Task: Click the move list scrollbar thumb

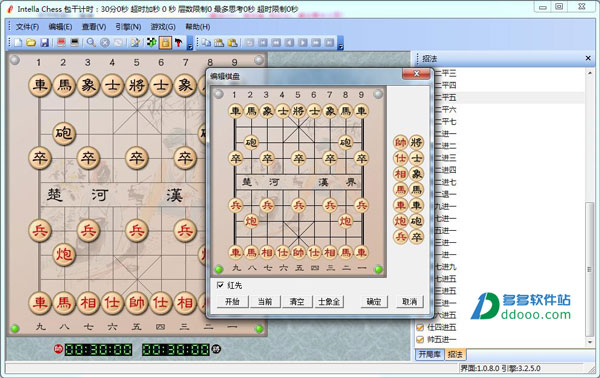Action: click(590, 269)
